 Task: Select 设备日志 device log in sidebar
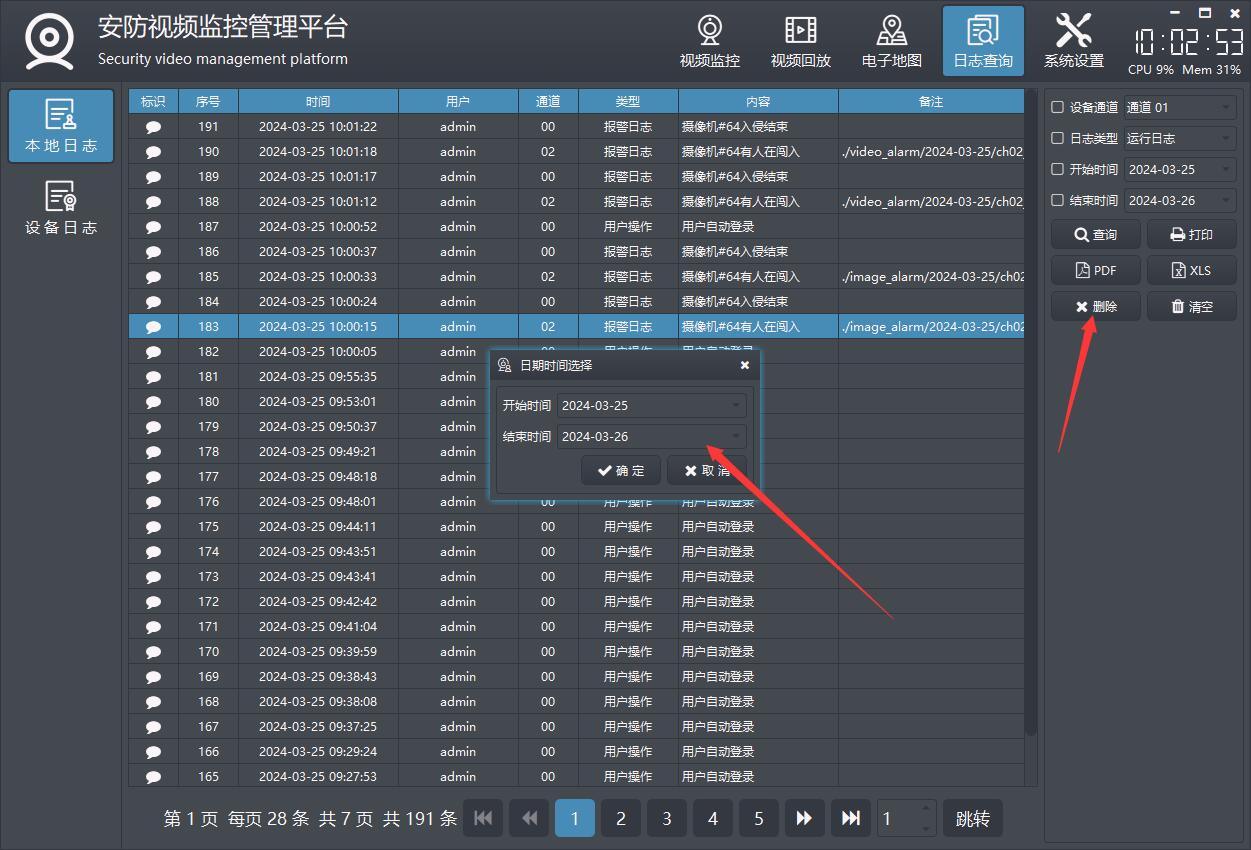pyautogui.click(x=61, y=208)
